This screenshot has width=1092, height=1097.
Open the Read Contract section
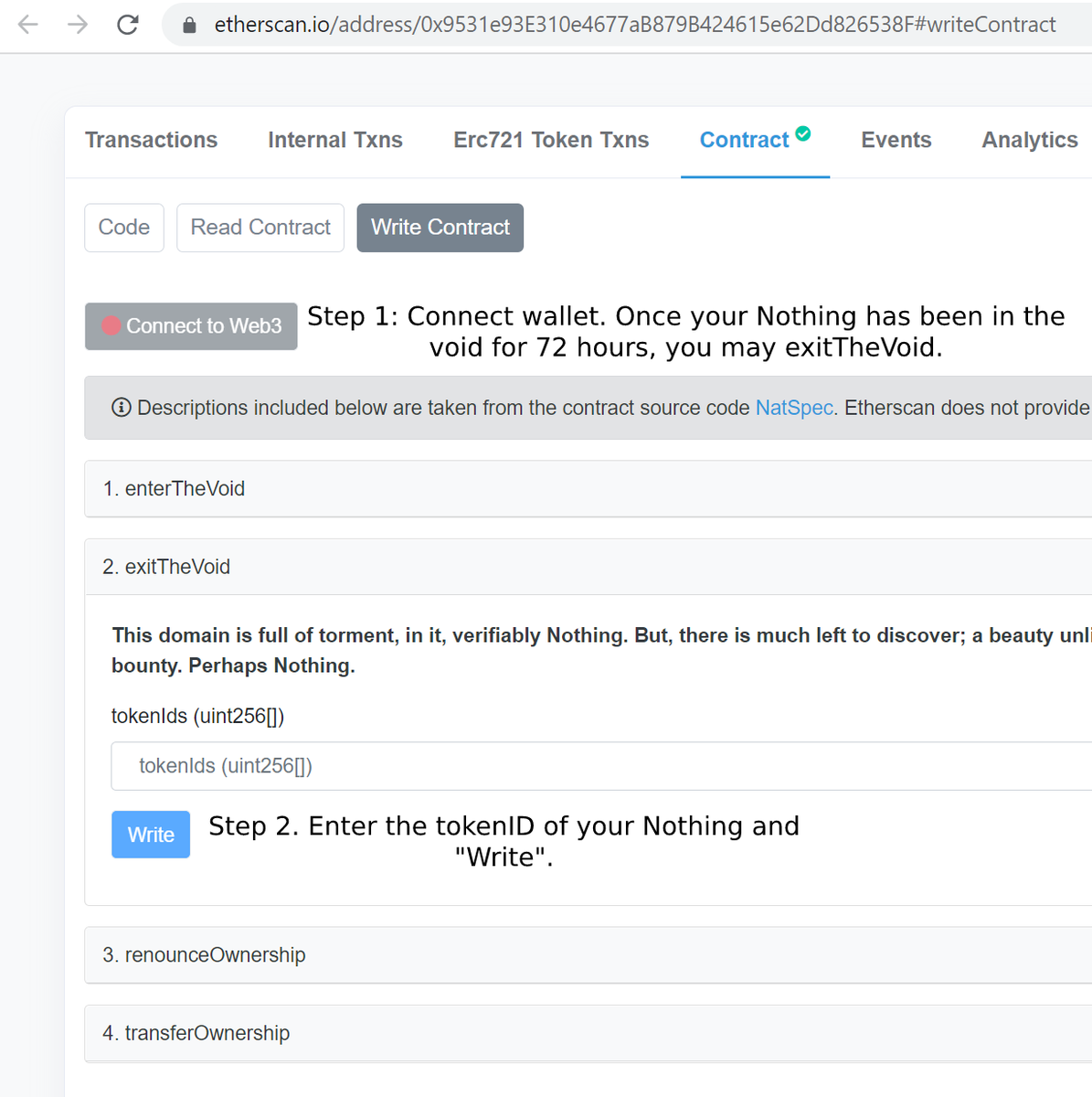(260, 228)
